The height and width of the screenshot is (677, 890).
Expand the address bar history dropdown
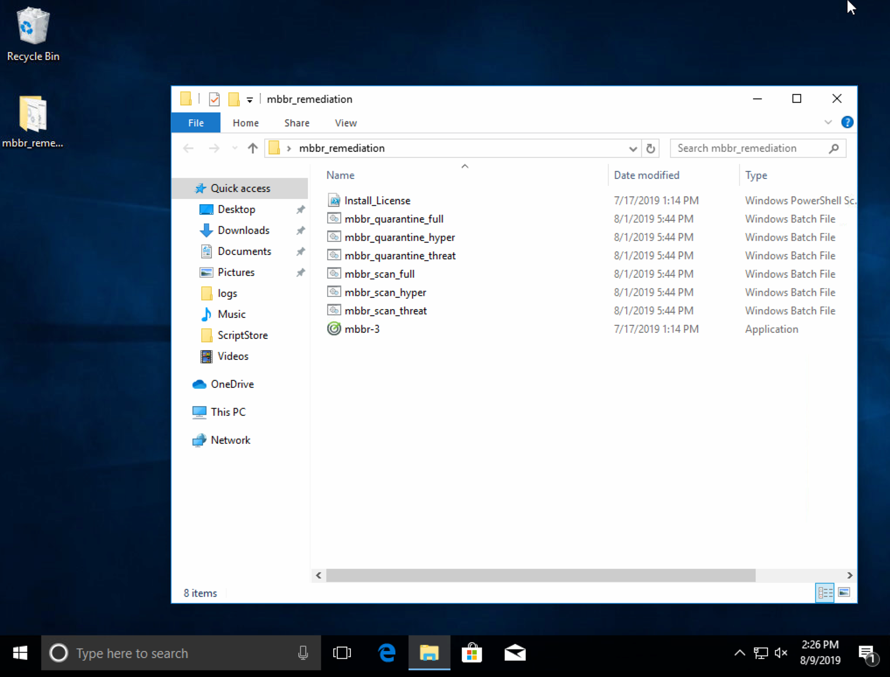click(633, 149)
